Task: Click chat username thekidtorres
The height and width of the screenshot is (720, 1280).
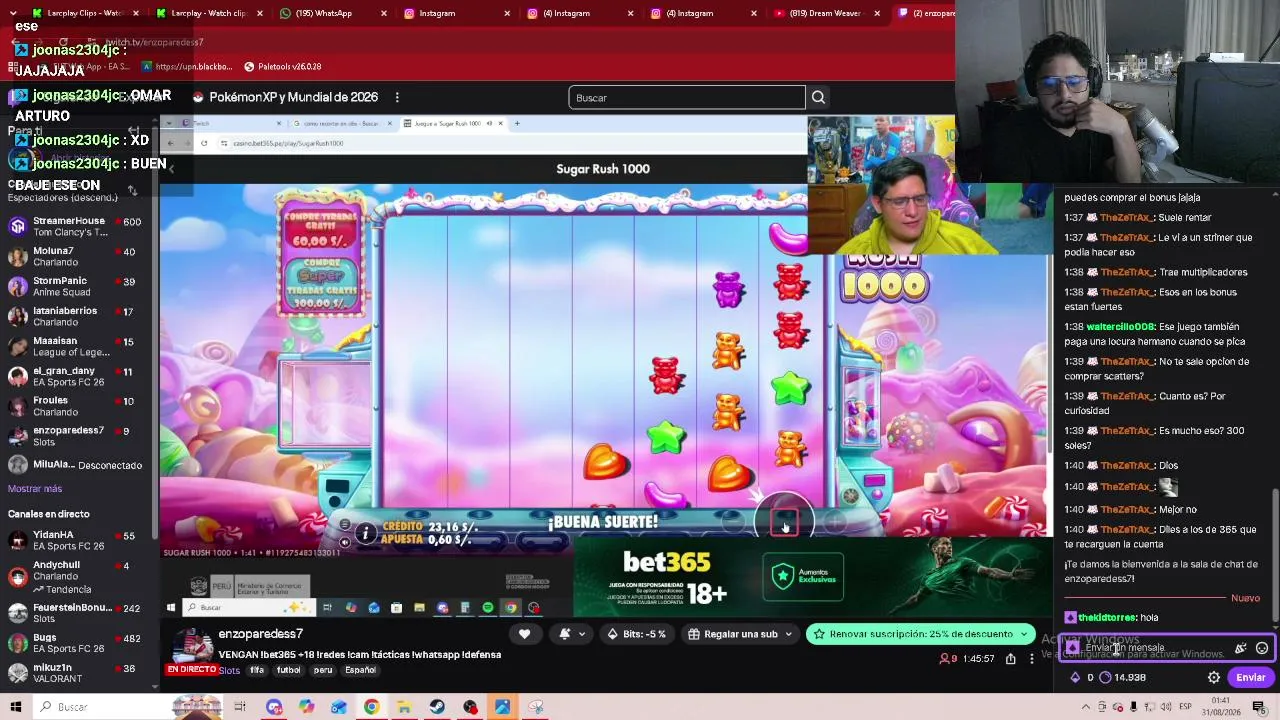Action: (1107, 618)
